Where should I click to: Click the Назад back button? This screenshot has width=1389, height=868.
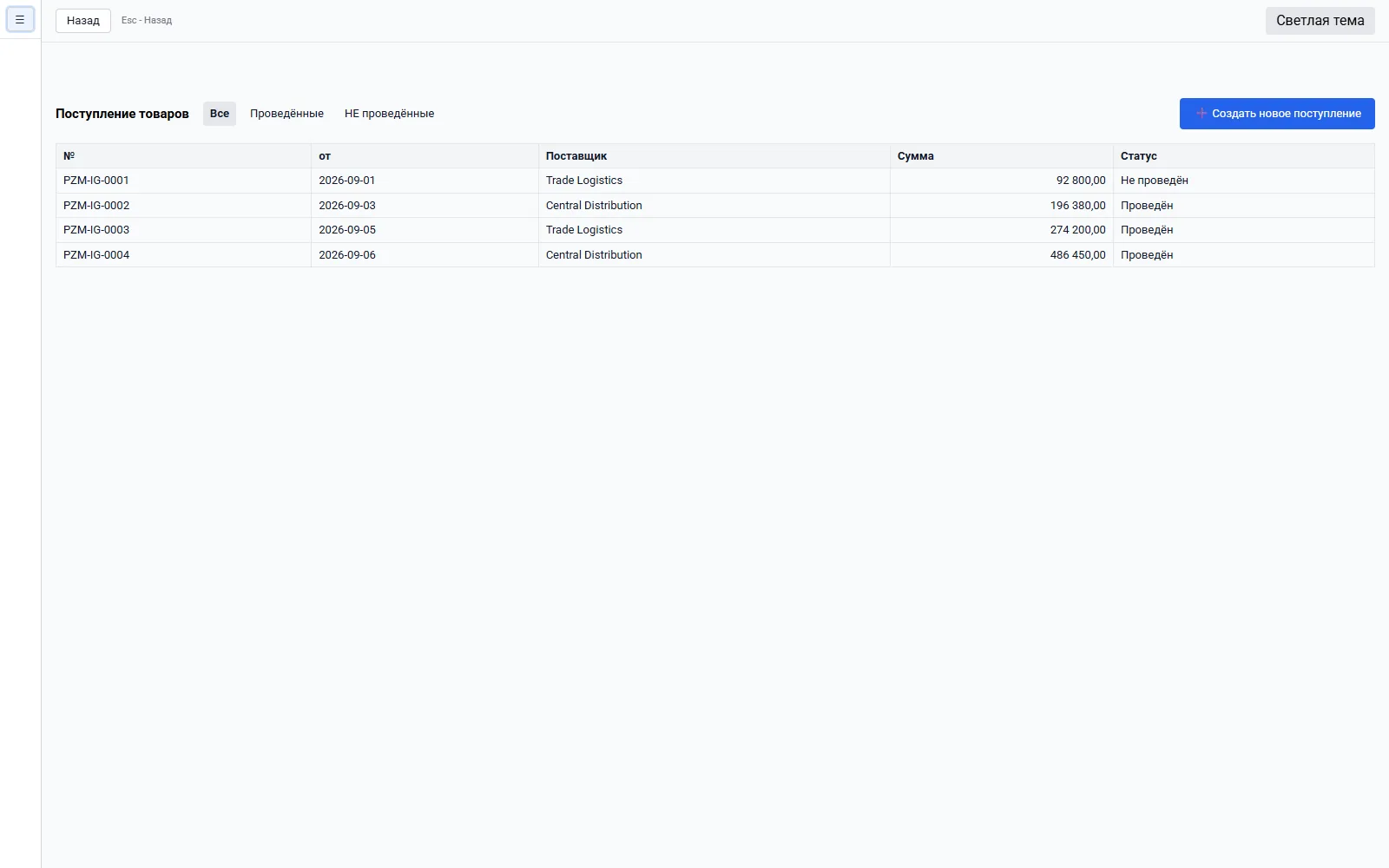tap(83, 21)
